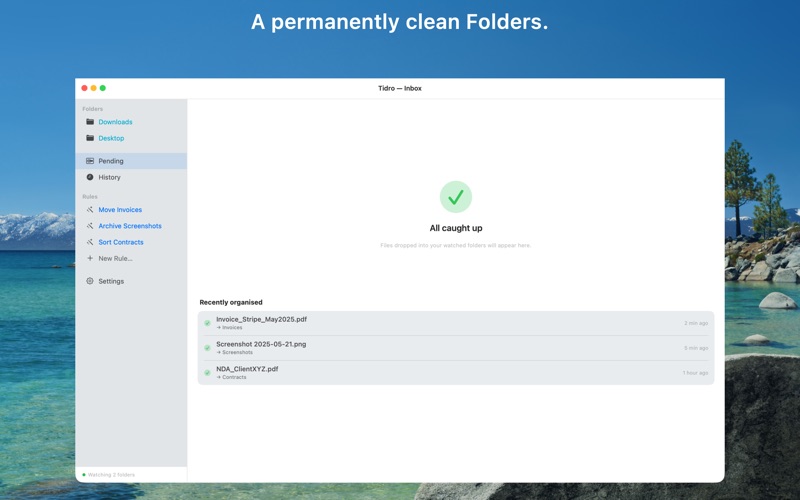Select Desktop in the Folders list
Image resolution: width=800 pixels, height=500 pixels.
[111, 138]
